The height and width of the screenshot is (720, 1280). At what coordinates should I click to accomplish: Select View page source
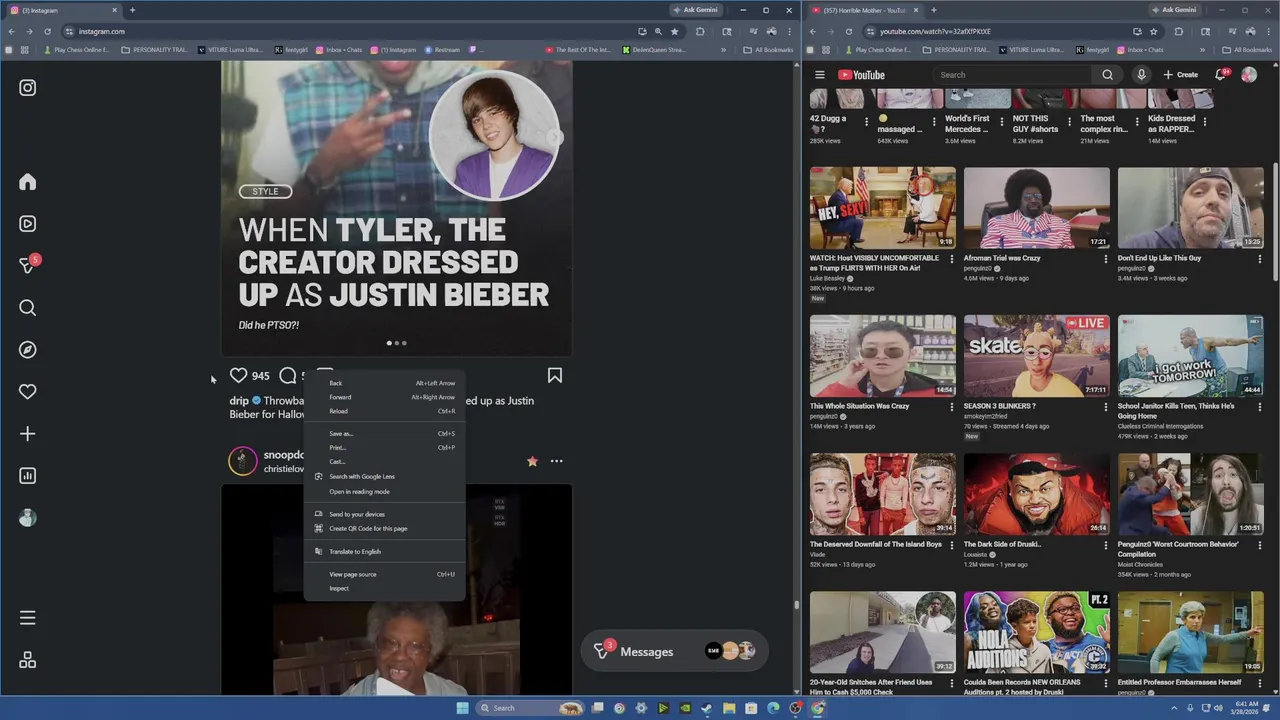tap(385, 574)
